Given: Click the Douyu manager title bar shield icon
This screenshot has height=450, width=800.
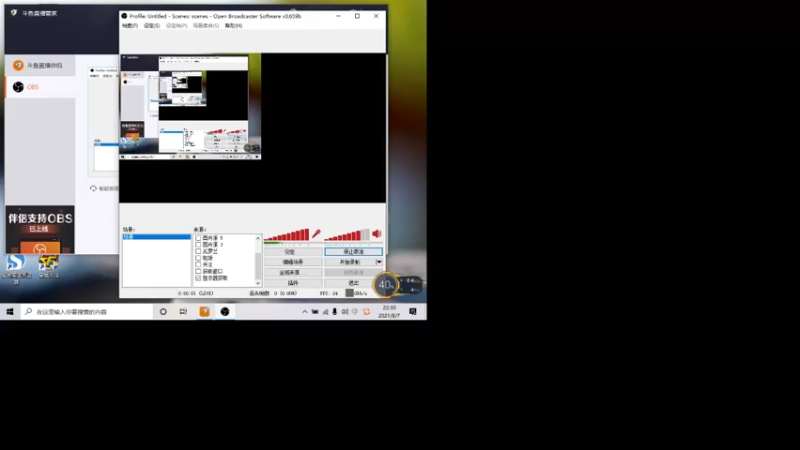Looking at the screenshot, I should [x=14, y=13].
